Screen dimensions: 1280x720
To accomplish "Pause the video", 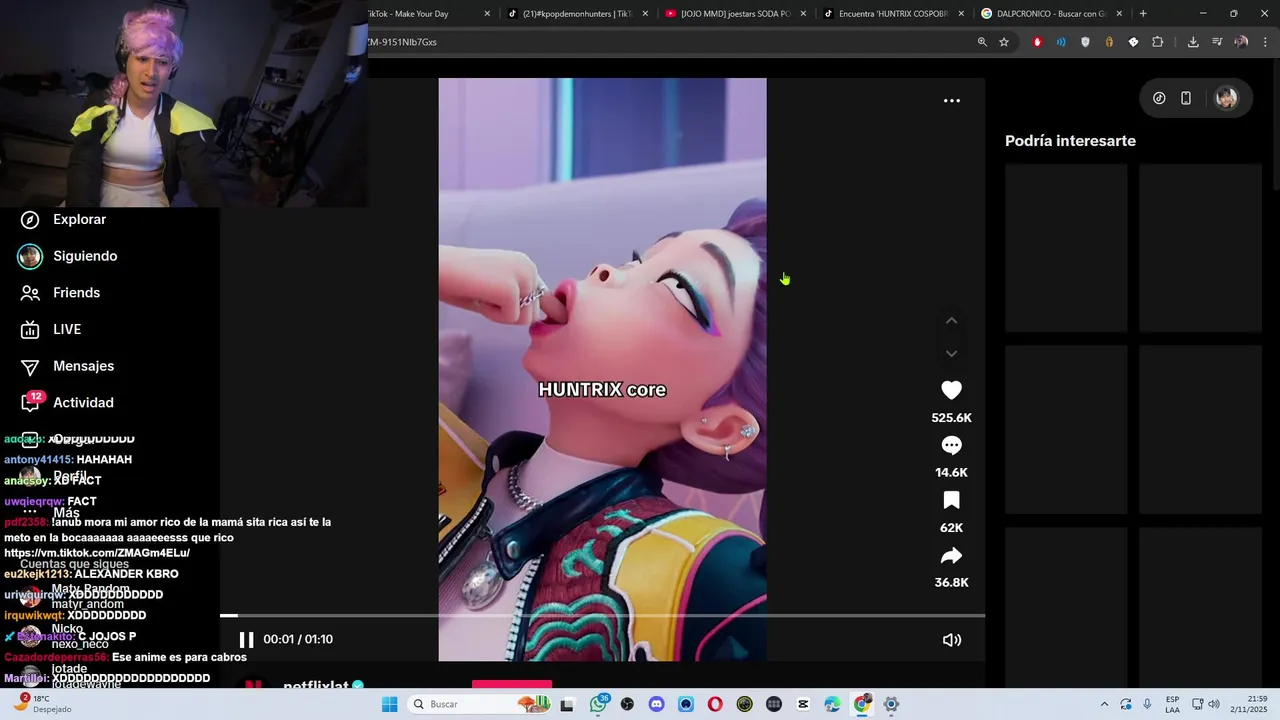I will coord(246,640).
